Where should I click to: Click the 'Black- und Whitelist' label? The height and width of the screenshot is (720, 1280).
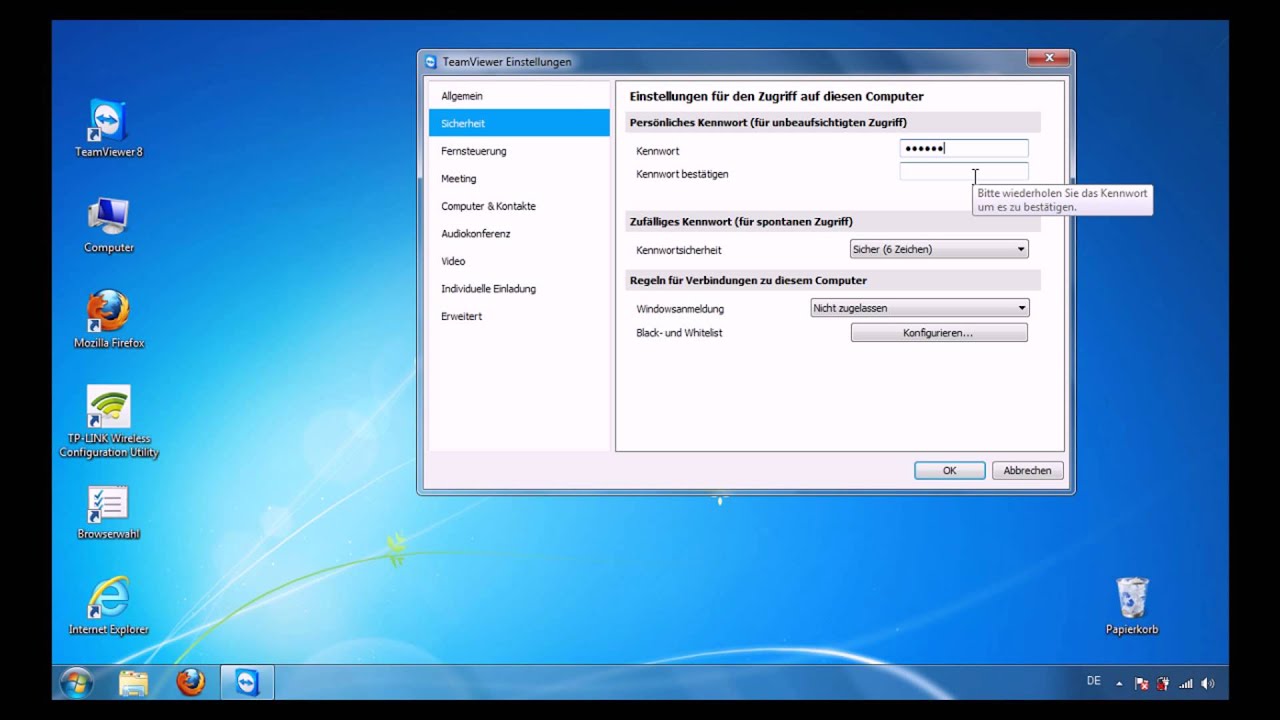679,333
